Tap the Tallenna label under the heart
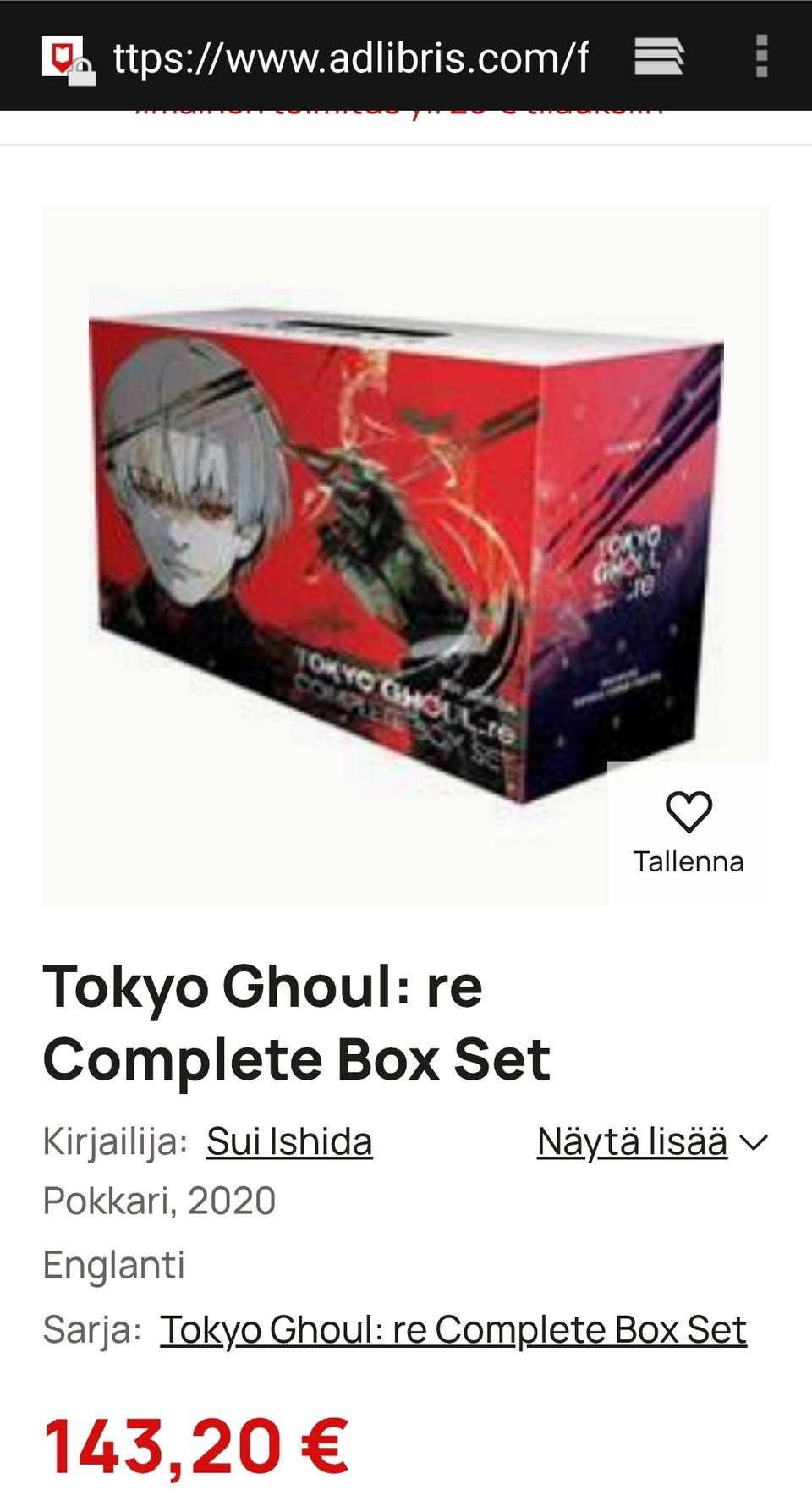The image size is (812, 1512). coord(689,861)
